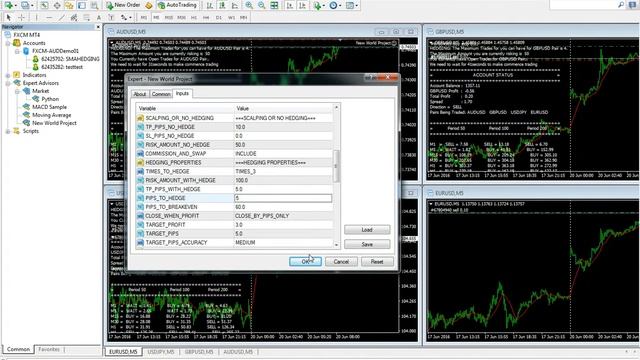Switch timeframe to M30

click(x=182, y=18)
